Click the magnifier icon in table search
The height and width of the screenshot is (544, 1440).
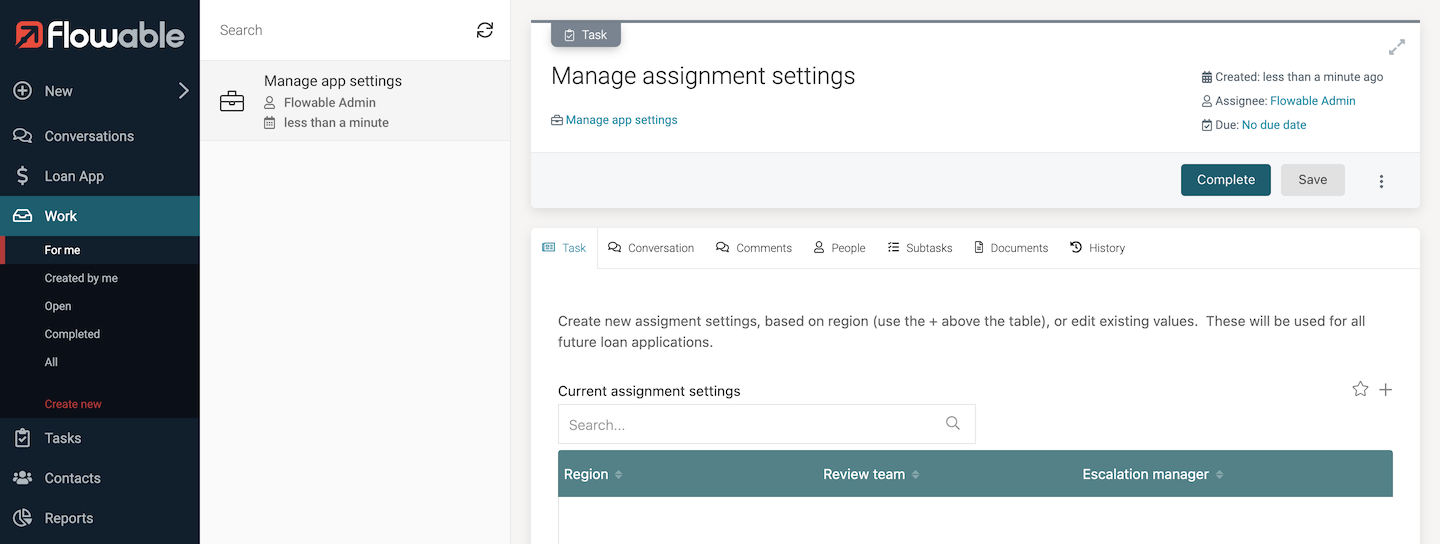tap(953, 424)
